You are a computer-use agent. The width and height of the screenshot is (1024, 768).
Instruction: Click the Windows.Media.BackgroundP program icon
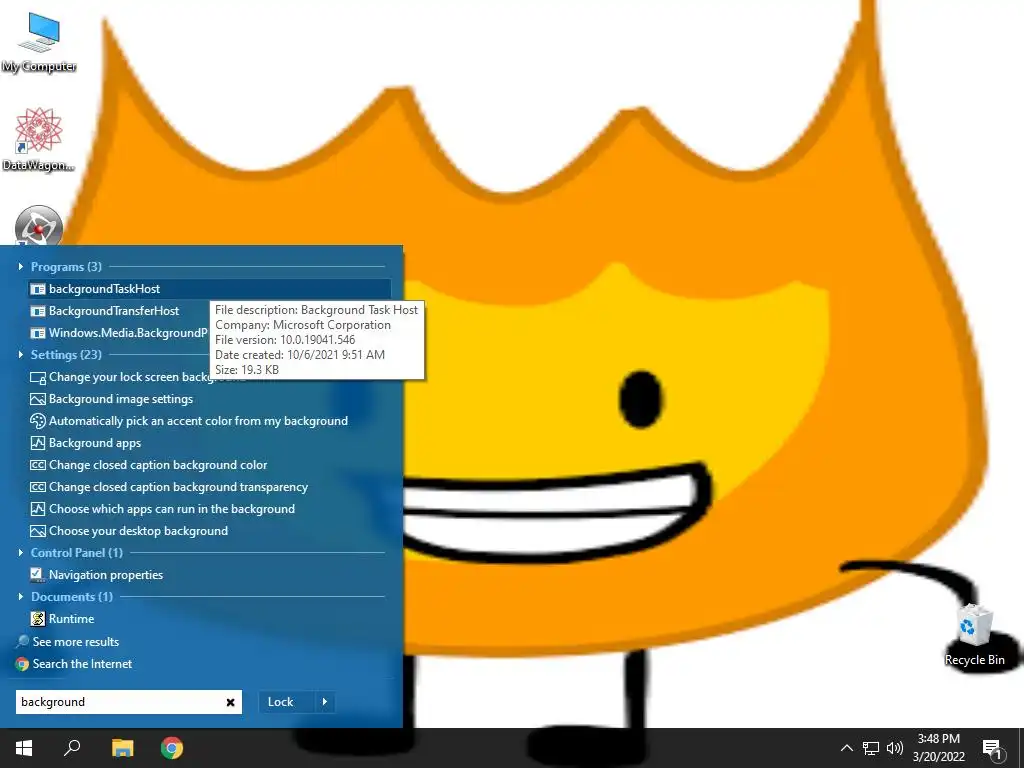tap(38, 333)
